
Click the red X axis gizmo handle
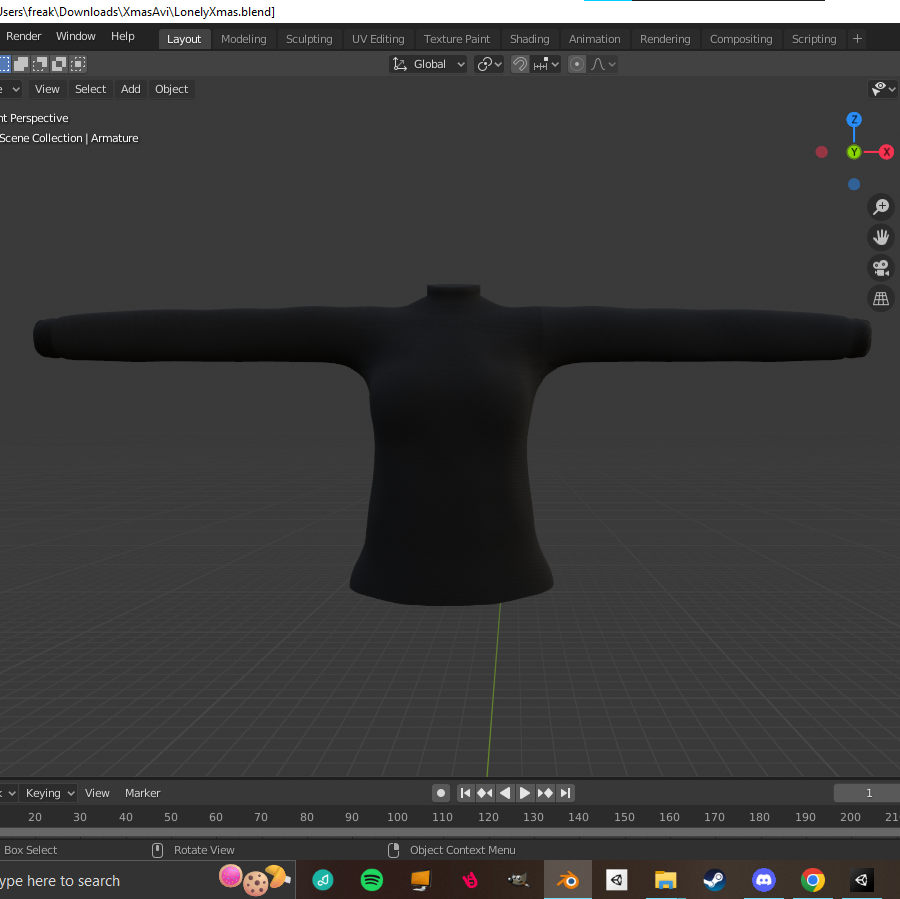pyautogui.click(x=886, y=152)
